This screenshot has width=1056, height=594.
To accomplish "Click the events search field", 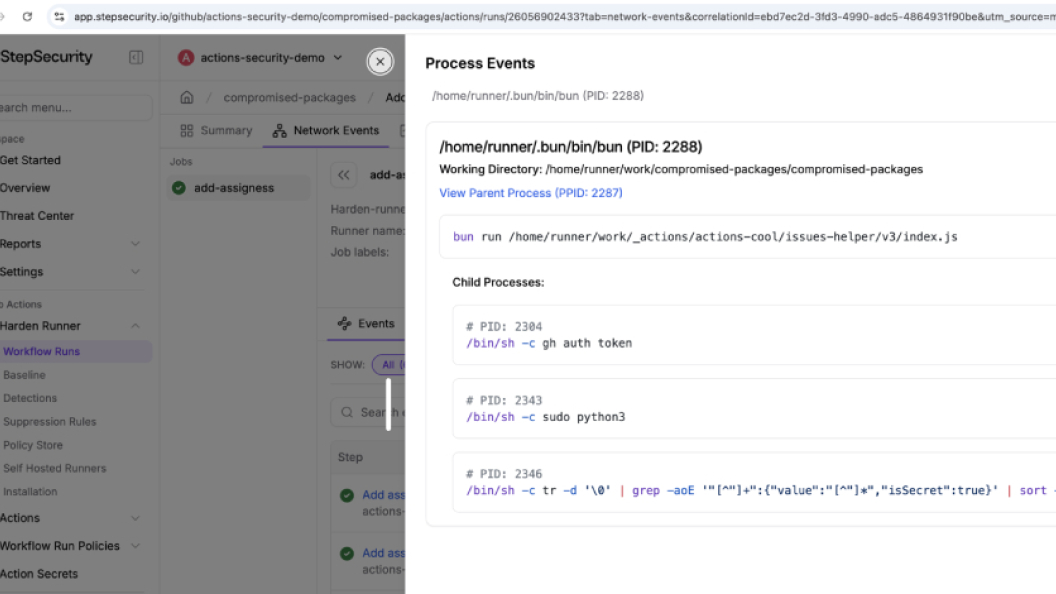I will click(368, 412).
